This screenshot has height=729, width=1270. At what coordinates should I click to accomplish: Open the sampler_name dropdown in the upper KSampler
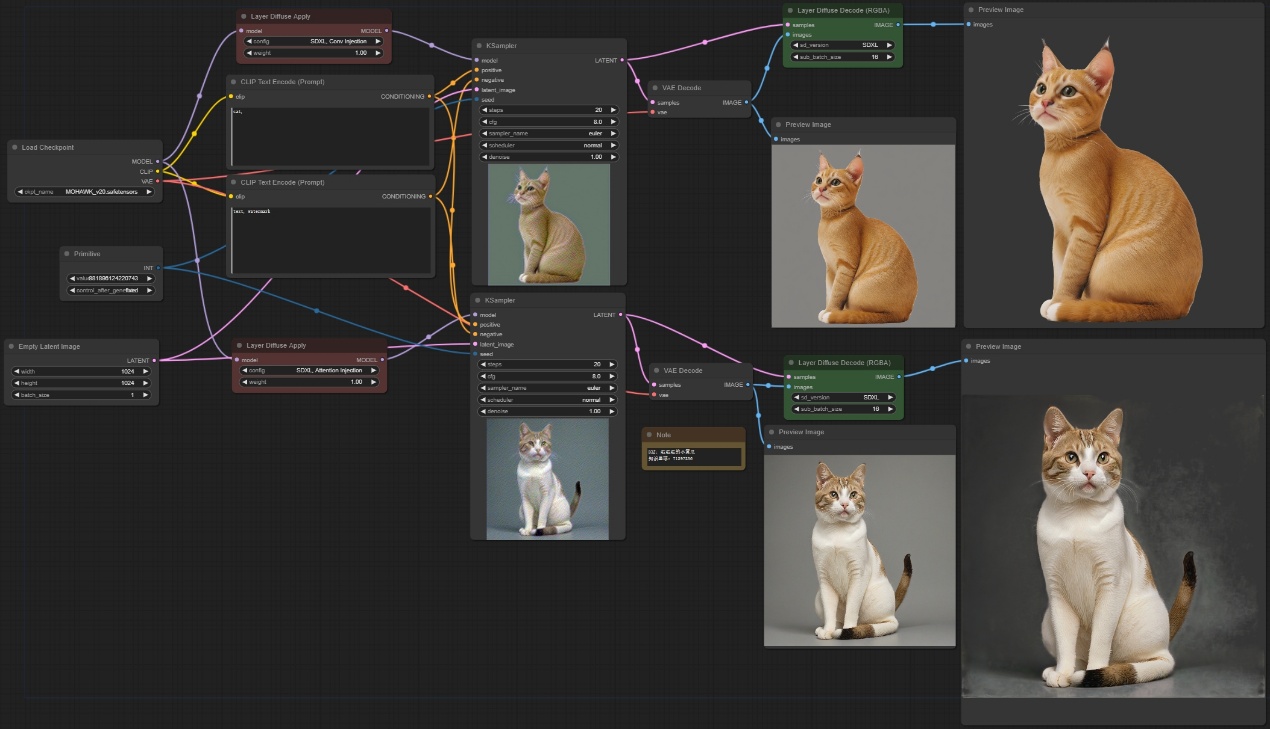(x=548, y=133)
